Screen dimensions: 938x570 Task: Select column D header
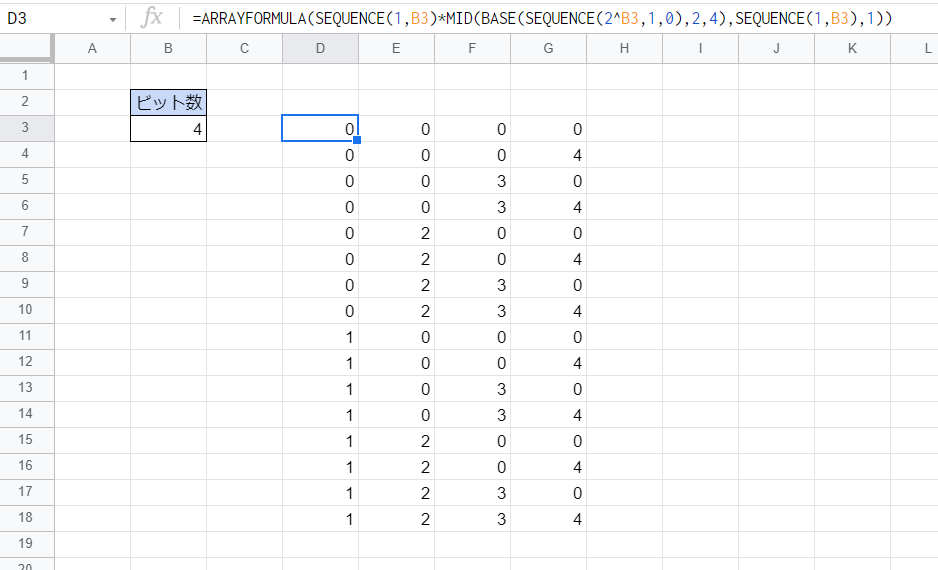tap(320, 48)
